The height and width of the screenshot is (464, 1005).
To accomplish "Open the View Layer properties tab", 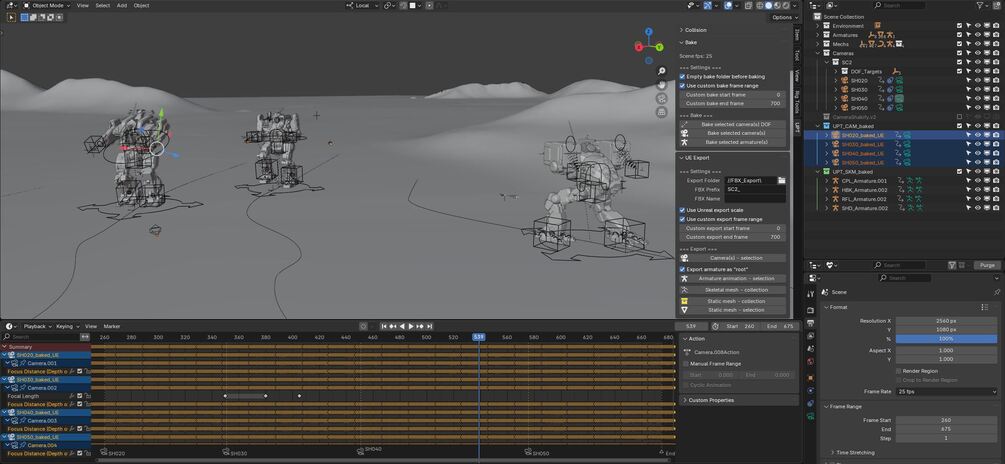I will (811, 336).
